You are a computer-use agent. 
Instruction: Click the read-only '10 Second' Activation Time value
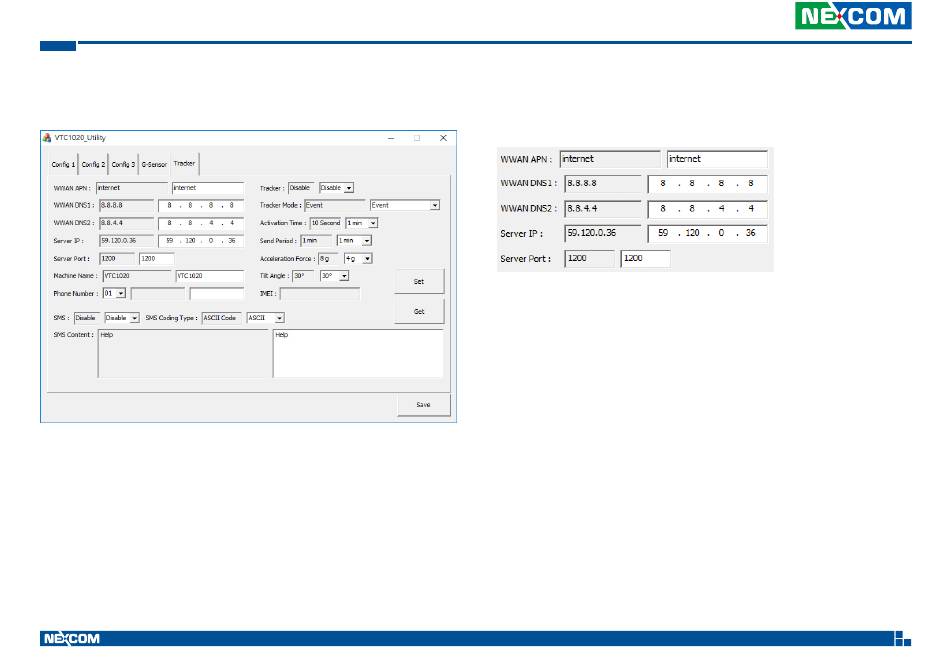pos(326,223)
